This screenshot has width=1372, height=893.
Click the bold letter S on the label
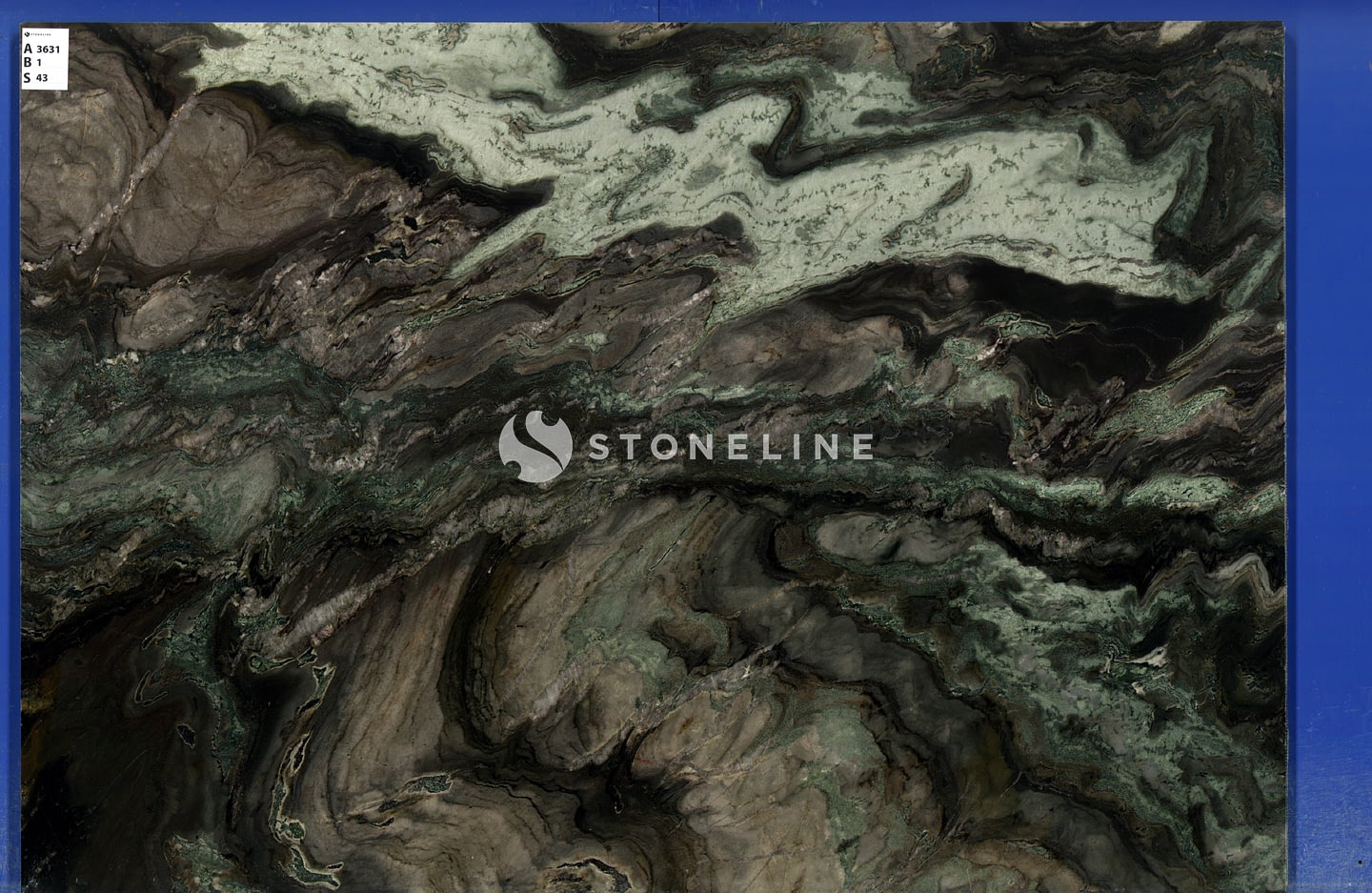[x=28, y=78]
